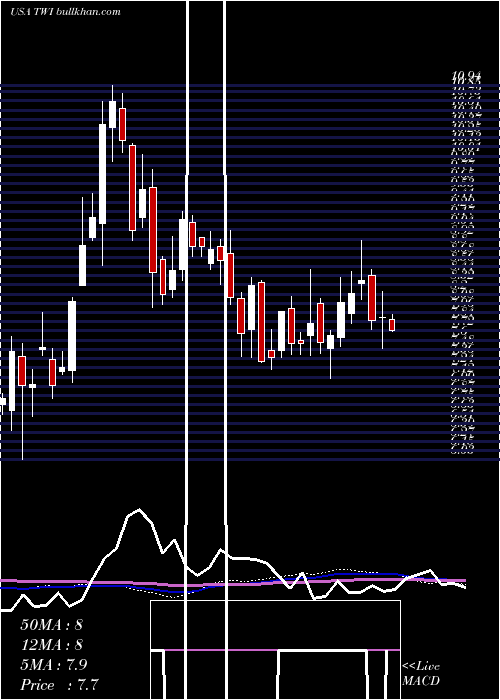Click the "50MA : 8" moving average readout

click(x=51, y=625)
